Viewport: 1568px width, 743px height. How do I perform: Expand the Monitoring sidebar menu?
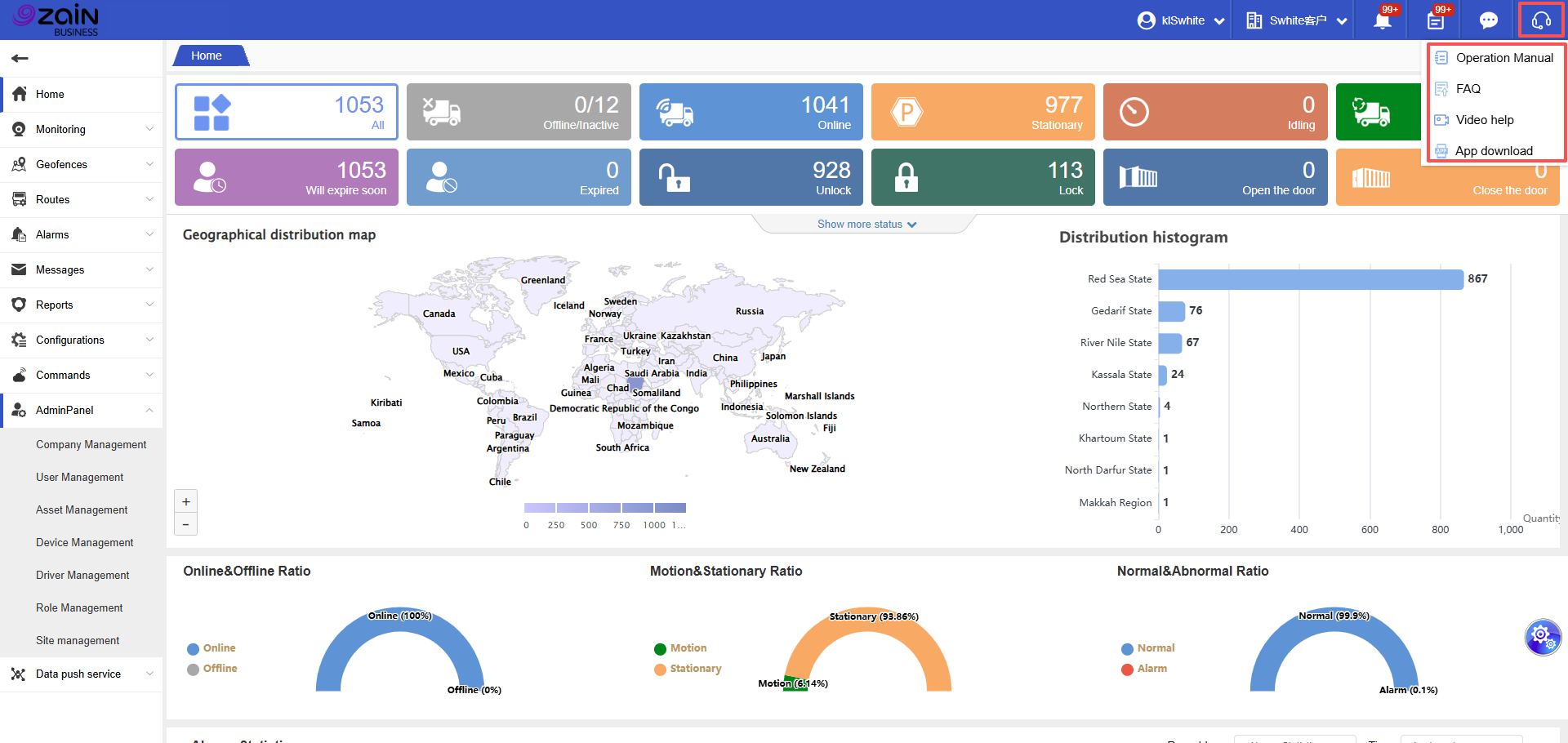[82, 129]
